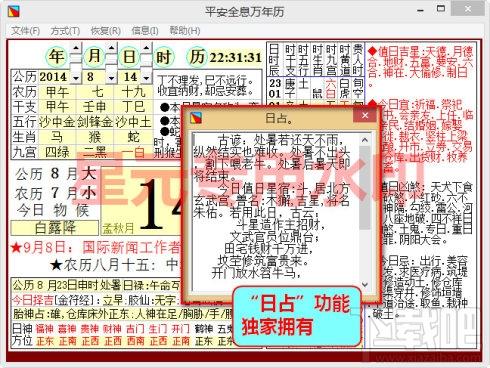Screen dimensions: 490x368
Task: Click the 22:31:31 clock display
Action: [235, 57]
